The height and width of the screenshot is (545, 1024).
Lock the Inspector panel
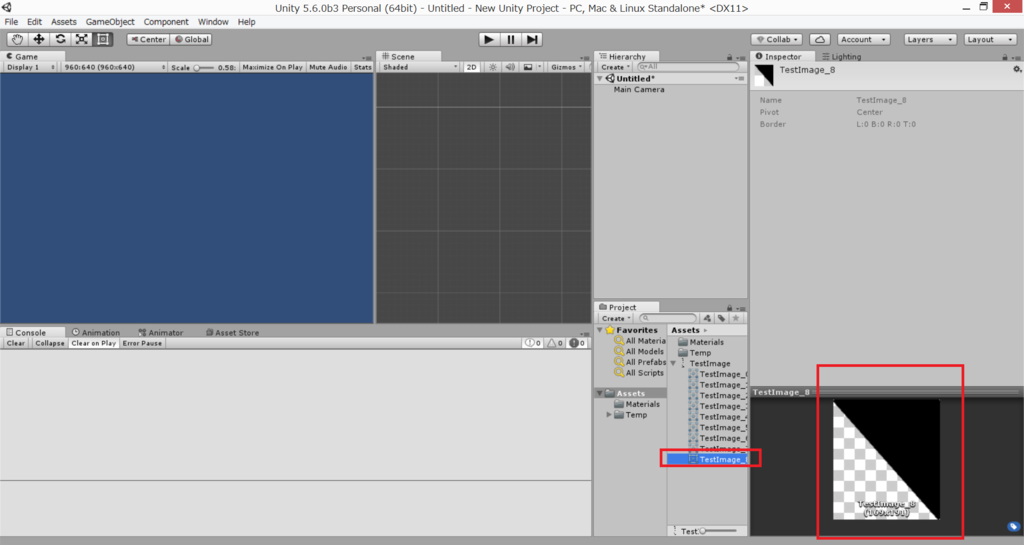[x=1004, y=57]
